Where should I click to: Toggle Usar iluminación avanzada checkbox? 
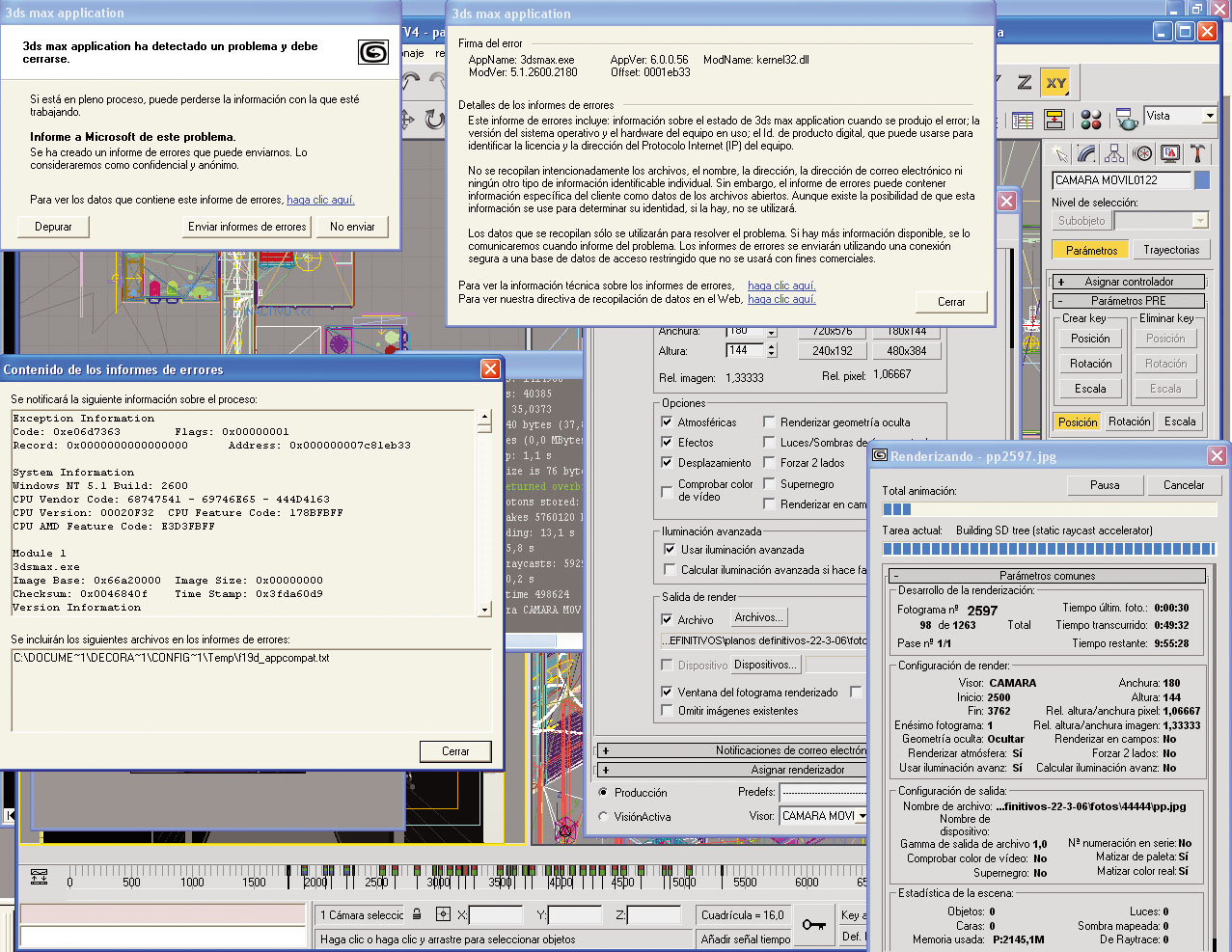click(x=670, y=549)
